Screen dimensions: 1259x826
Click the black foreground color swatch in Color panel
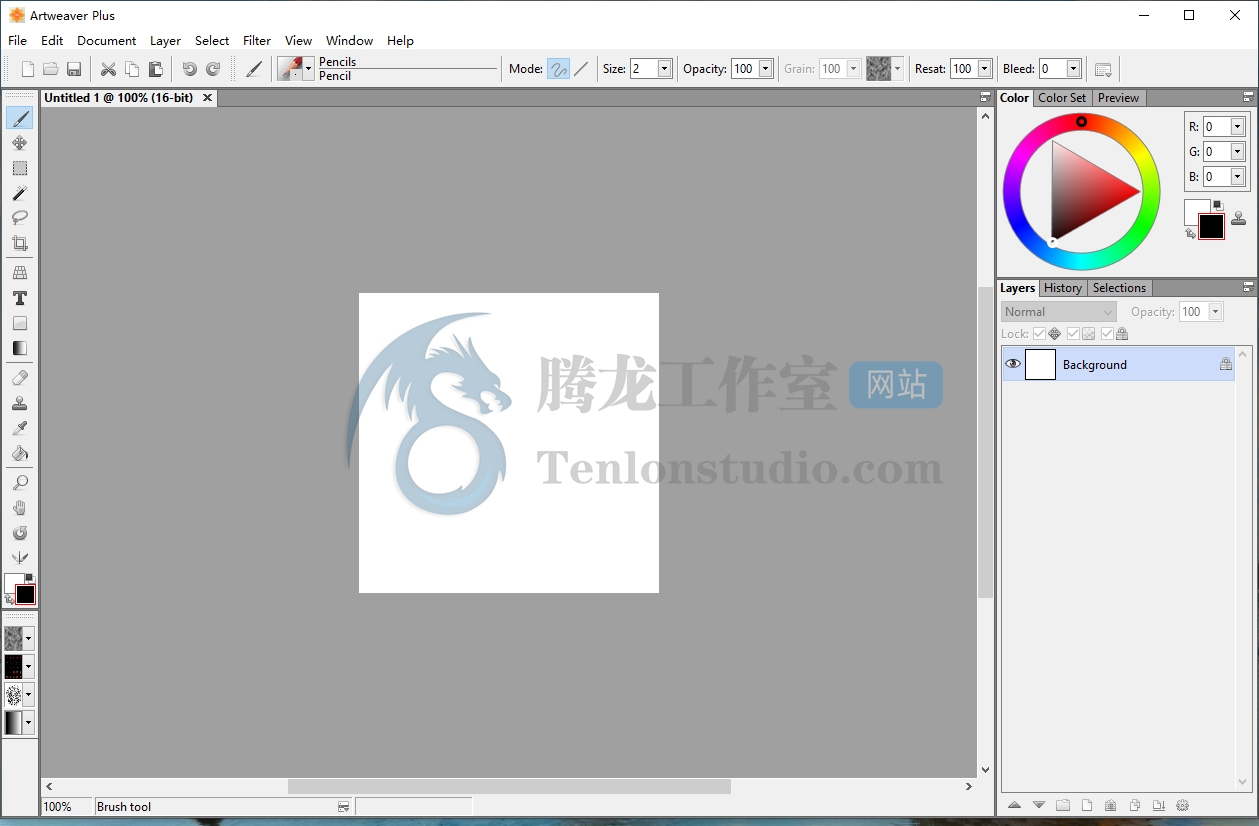1211,227
